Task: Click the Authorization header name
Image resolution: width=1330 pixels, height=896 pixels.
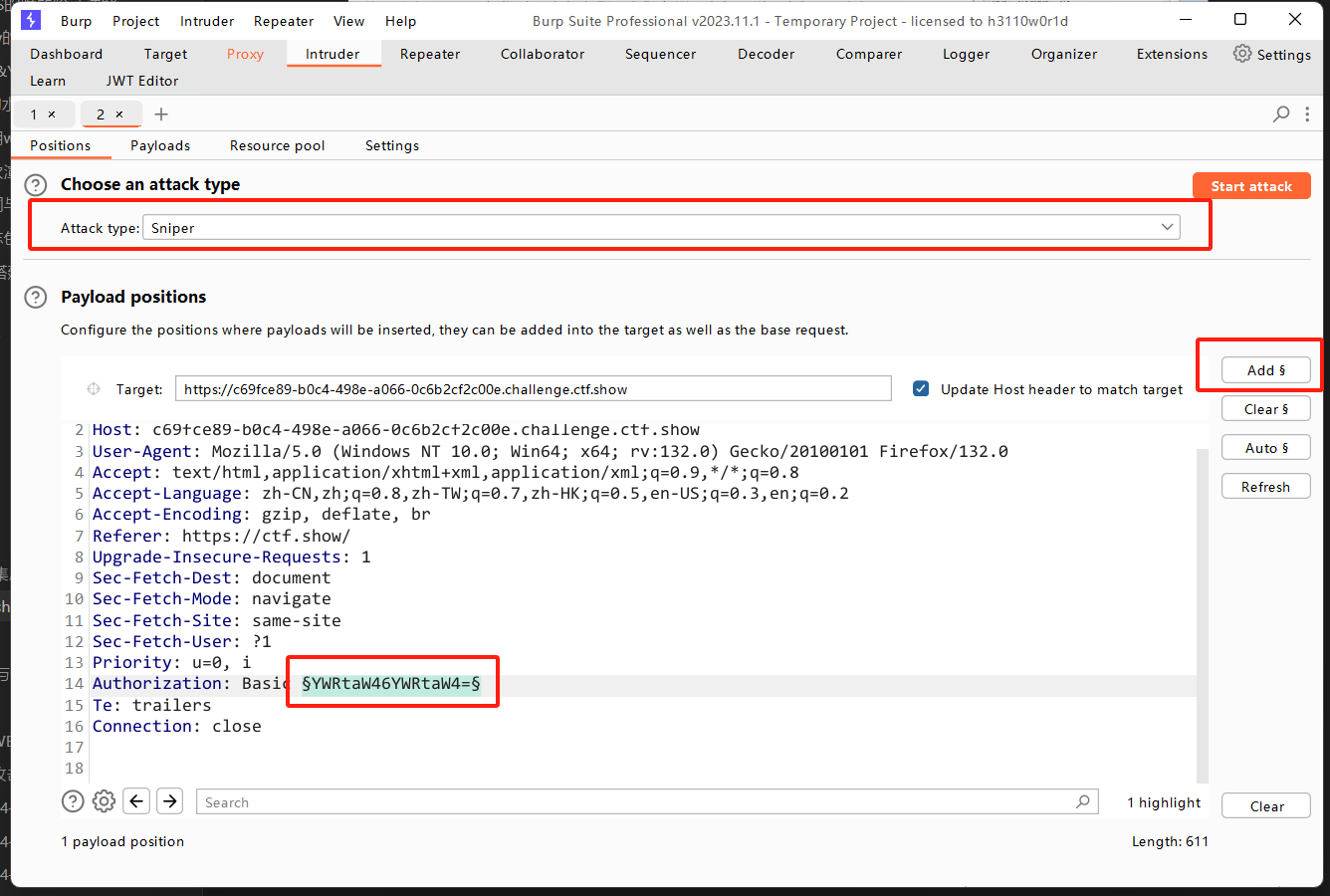Action: [x=157, y=684]
